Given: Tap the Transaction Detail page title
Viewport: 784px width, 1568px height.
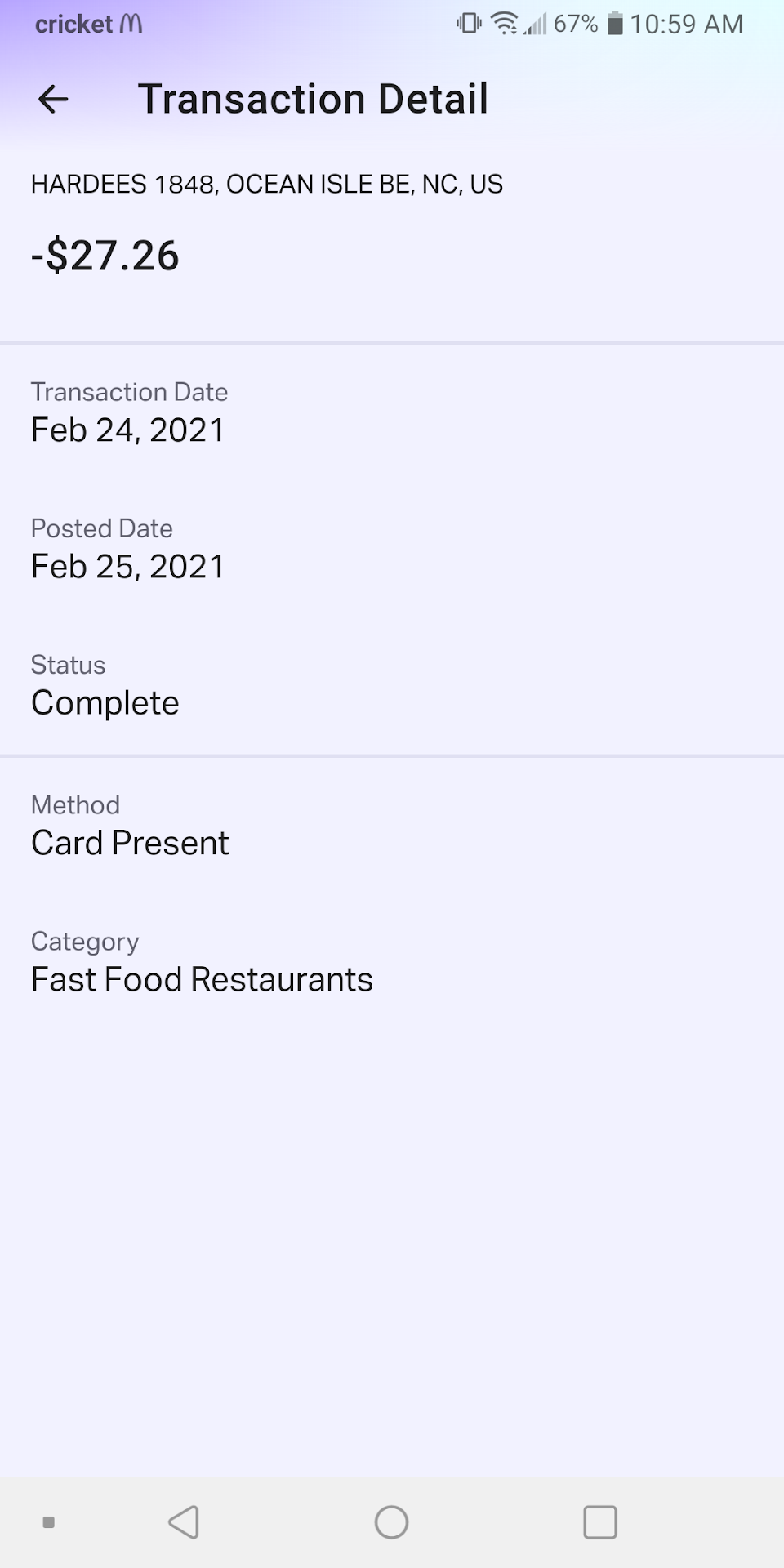Looking at the screenshot, I should pos(313,100).
